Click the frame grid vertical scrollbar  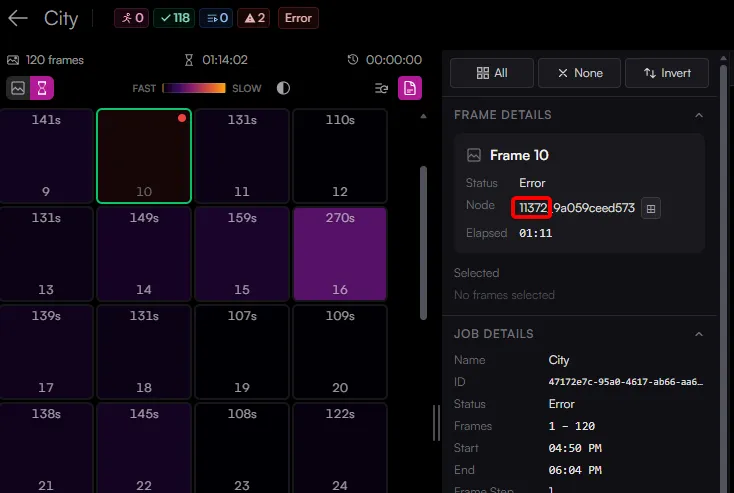423,243
